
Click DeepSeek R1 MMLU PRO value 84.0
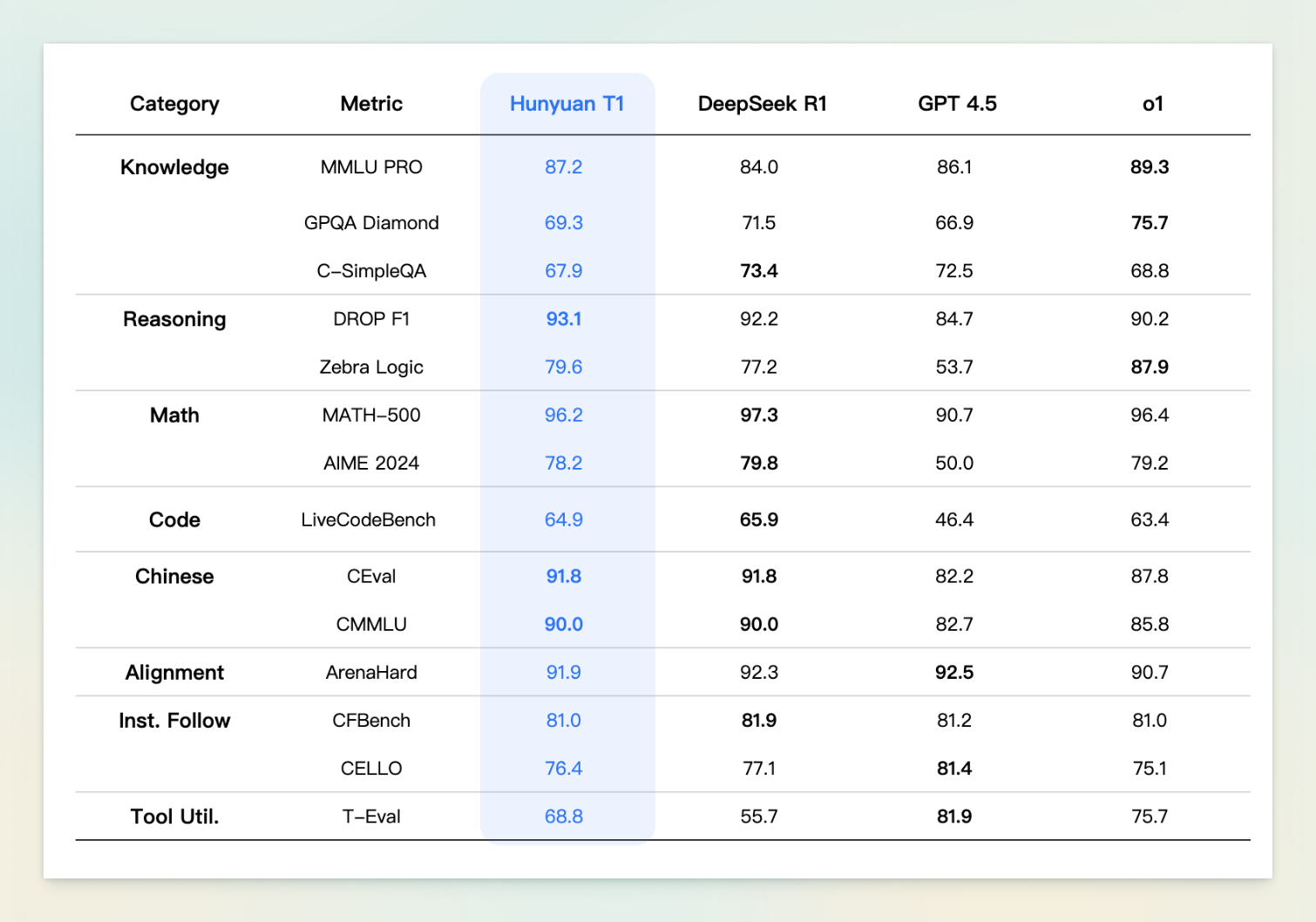coord(759,166)
